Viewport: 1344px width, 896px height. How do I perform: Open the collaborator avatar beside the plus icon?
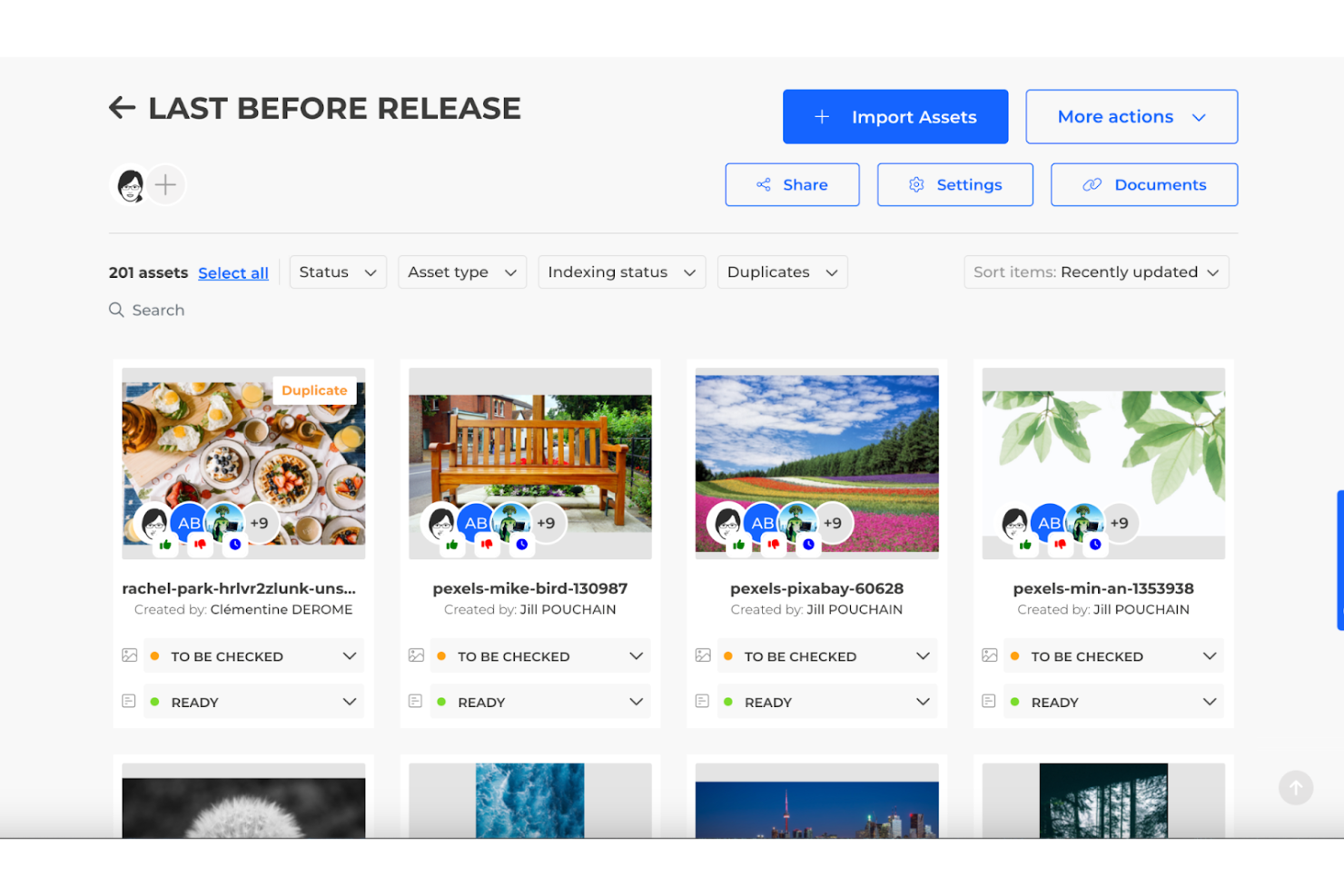coord(131,185)
